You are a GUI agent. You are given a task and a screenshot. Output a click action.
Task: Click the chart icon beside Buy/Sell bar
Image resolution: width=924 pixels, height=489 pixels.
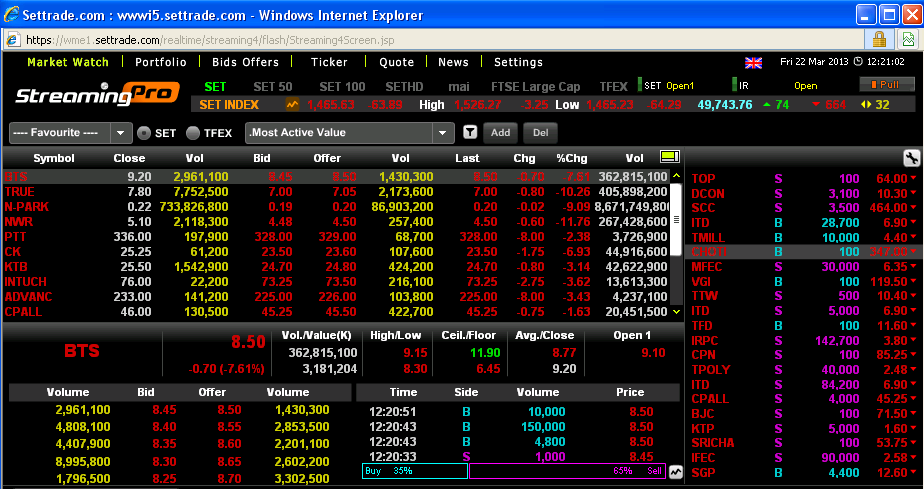coord(675,471)
